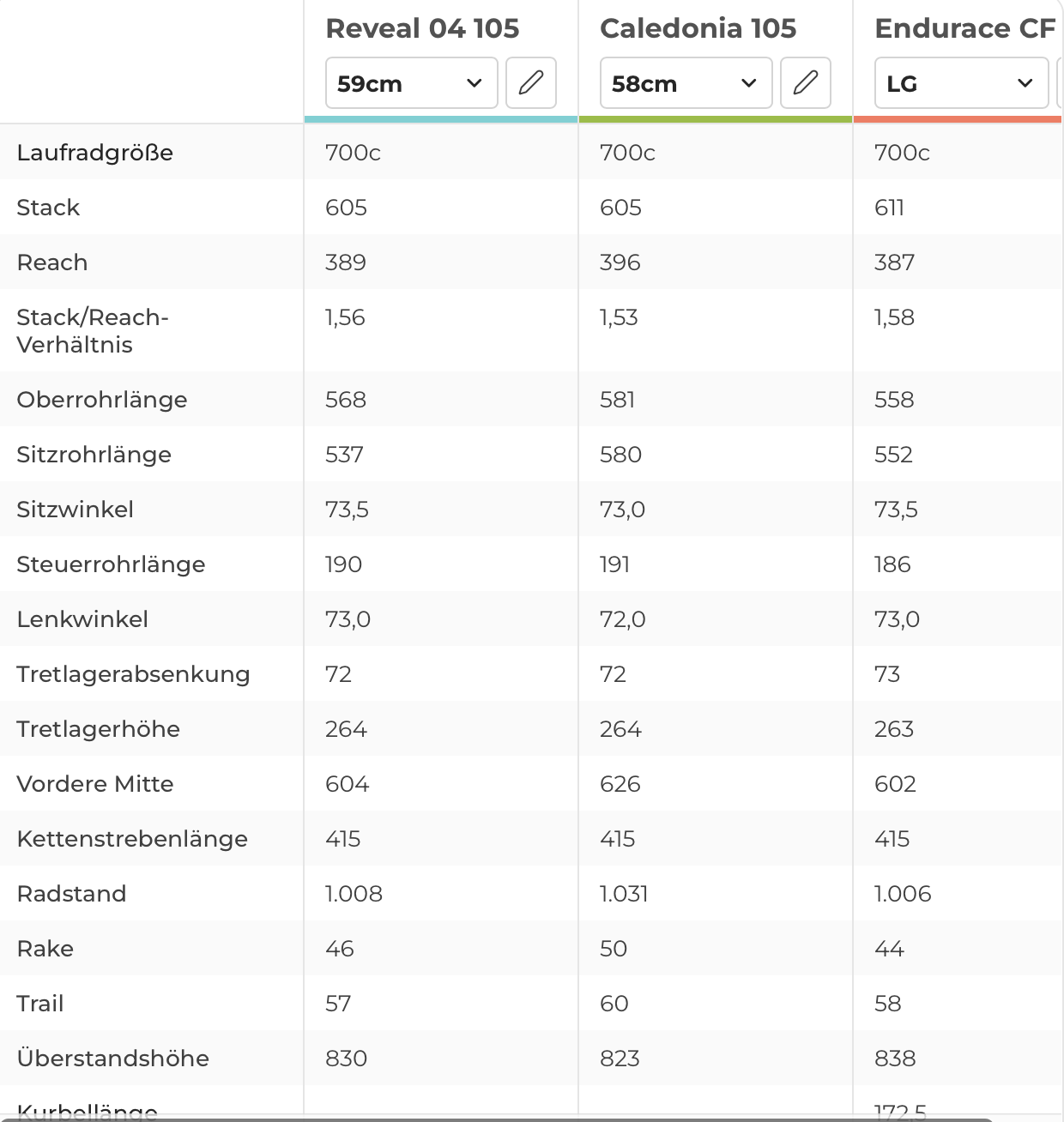The width and height of the screenshot is (1064, 1122).
Task: Click the pencil edit icon for Reveal 04 105
Action: pos(531,83)
